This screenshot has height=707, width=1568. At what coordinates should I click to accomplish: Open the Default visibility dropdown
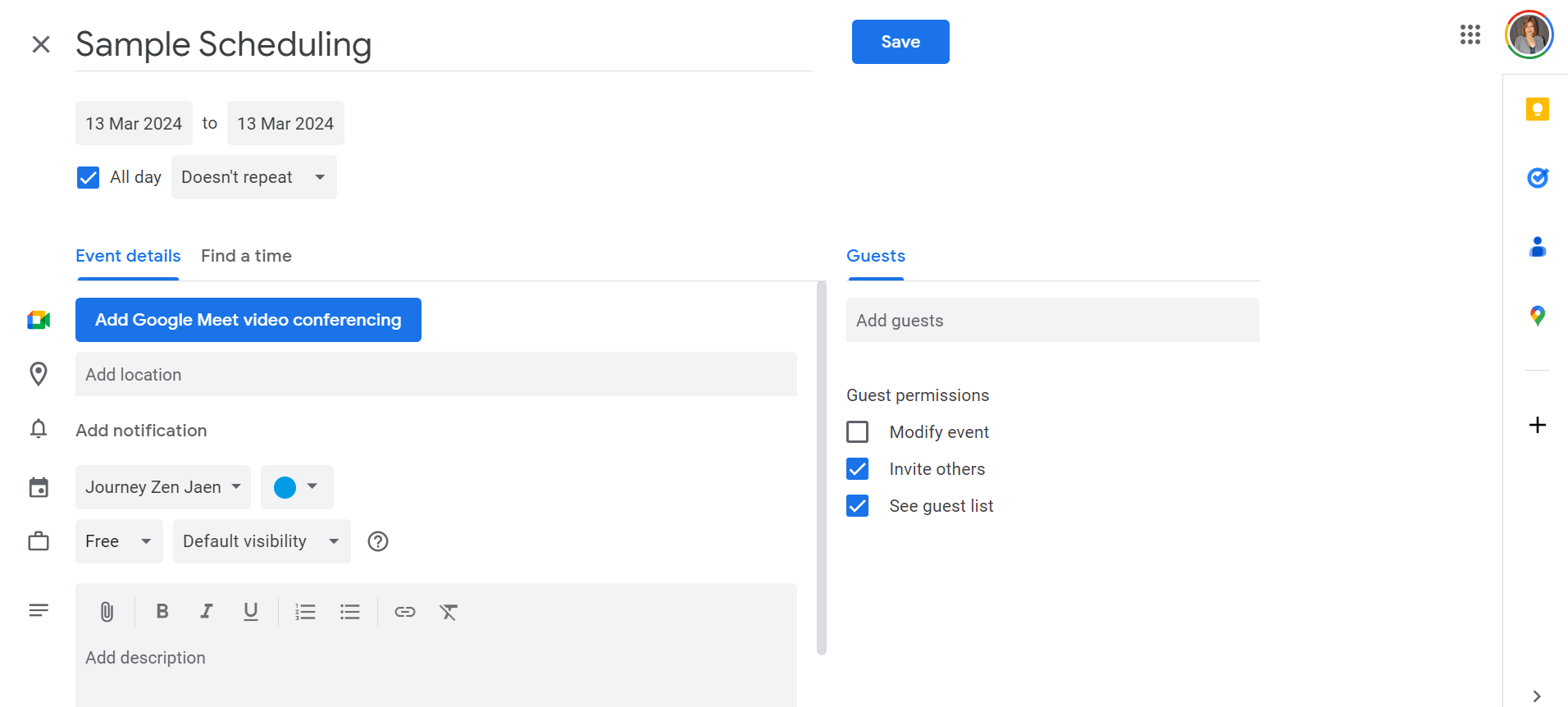tap(261, 541)
